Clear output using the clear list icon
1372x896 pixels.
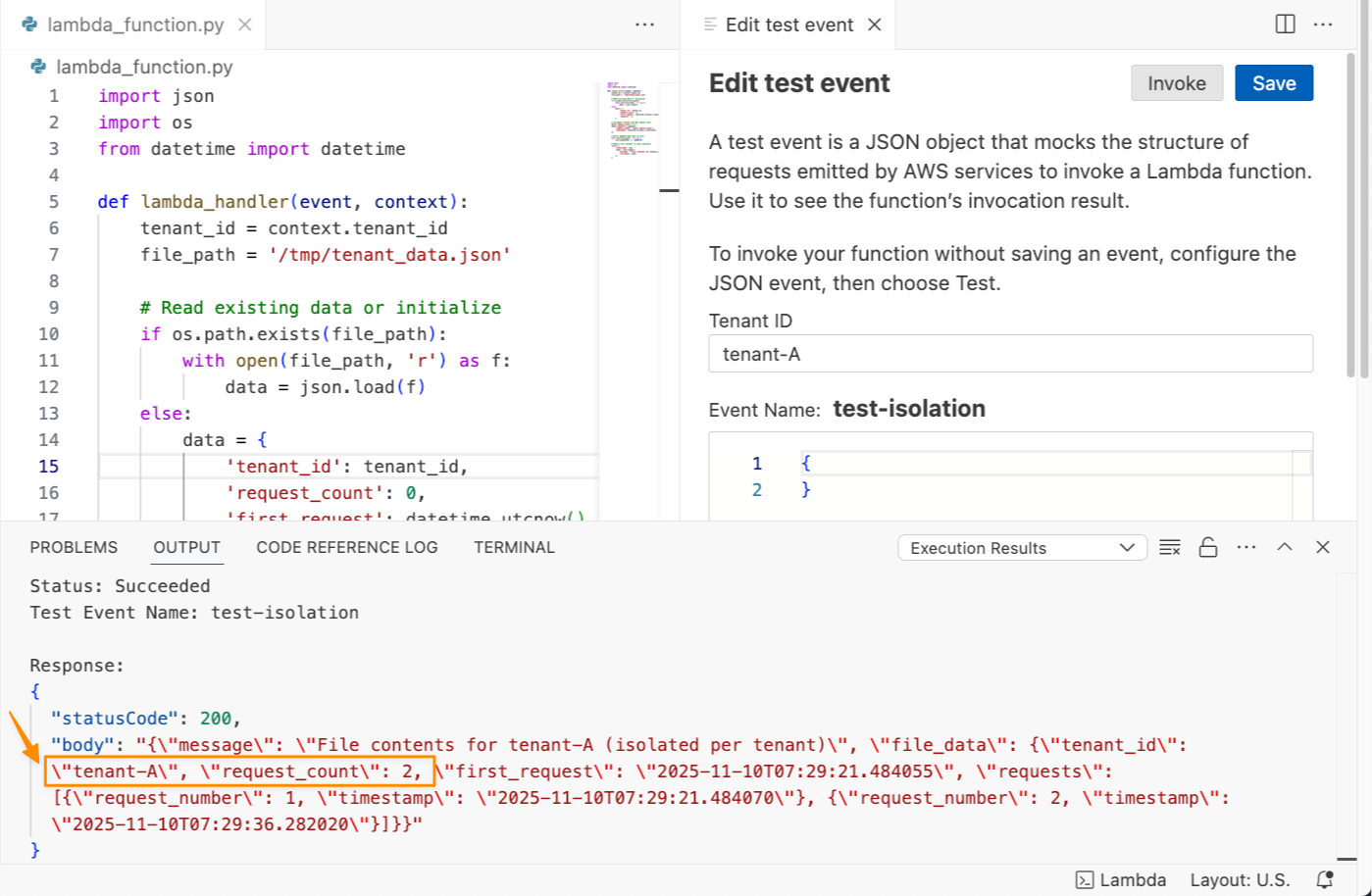point(1169,547)
